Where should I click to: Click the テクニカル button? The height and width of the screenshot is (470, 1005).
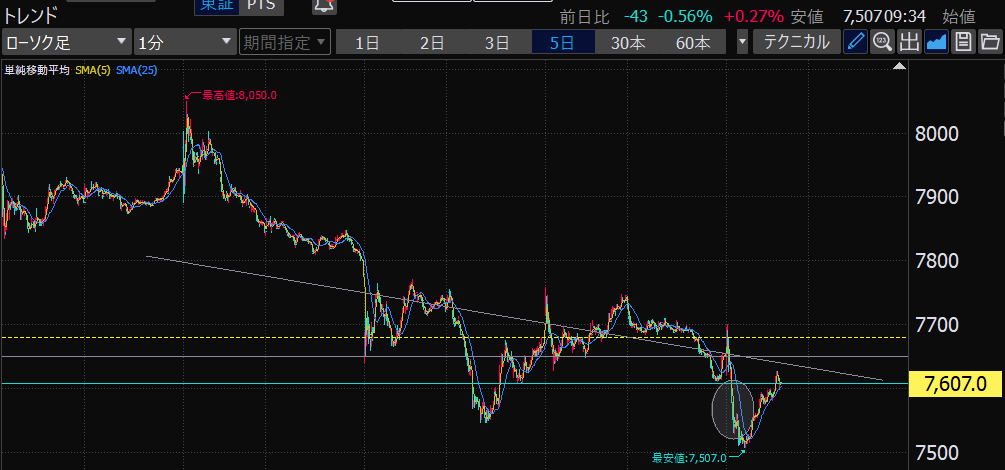[796, 42]
